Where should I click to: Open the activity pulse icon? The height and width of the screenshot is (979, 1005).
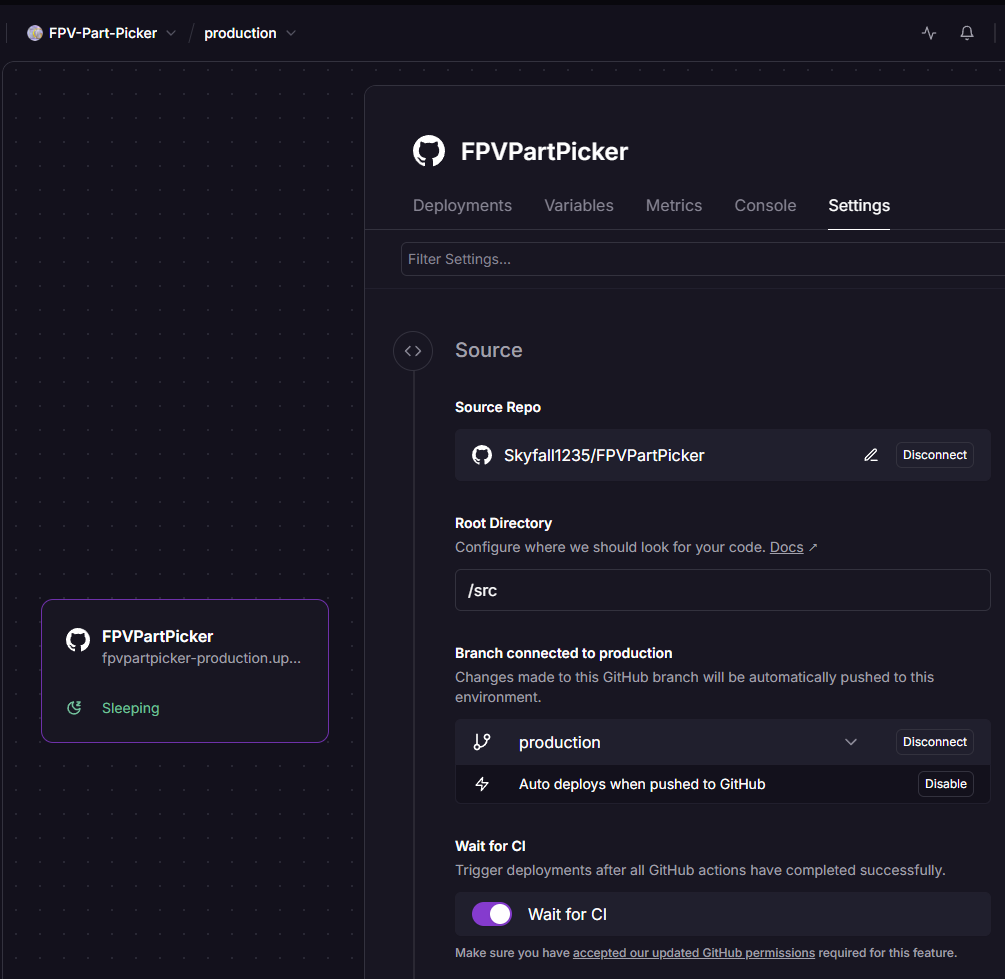[x=929, y=33]
